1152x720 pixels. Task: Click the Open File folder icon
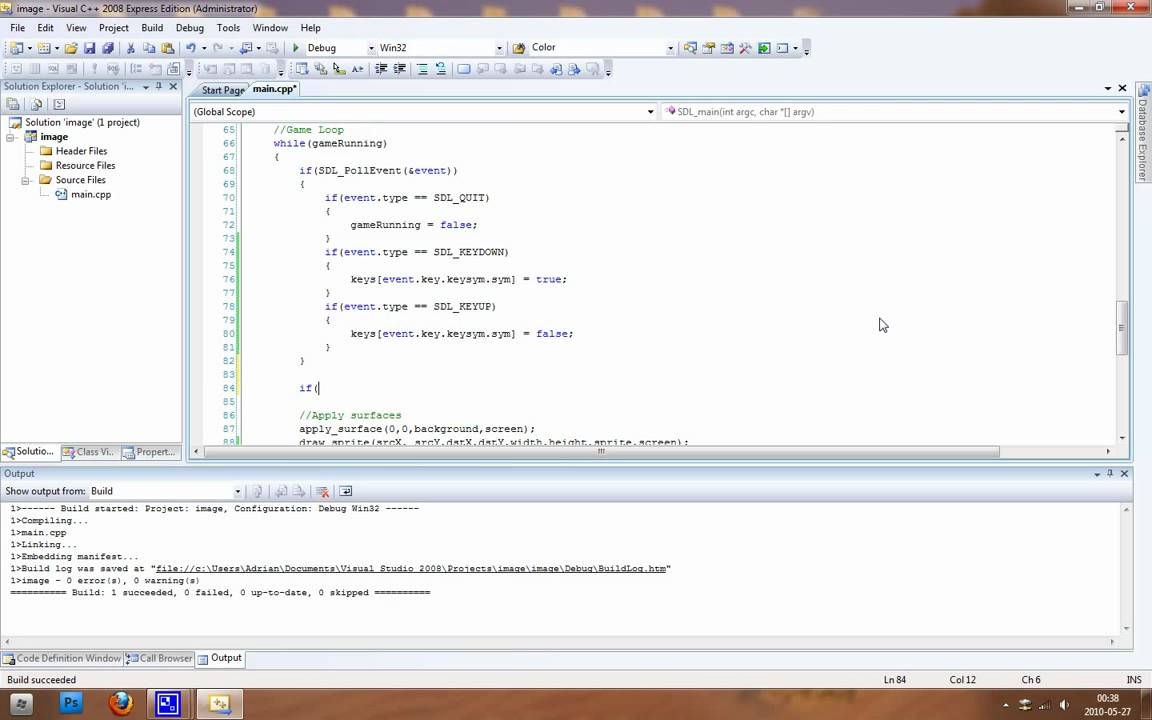[71, 48]
